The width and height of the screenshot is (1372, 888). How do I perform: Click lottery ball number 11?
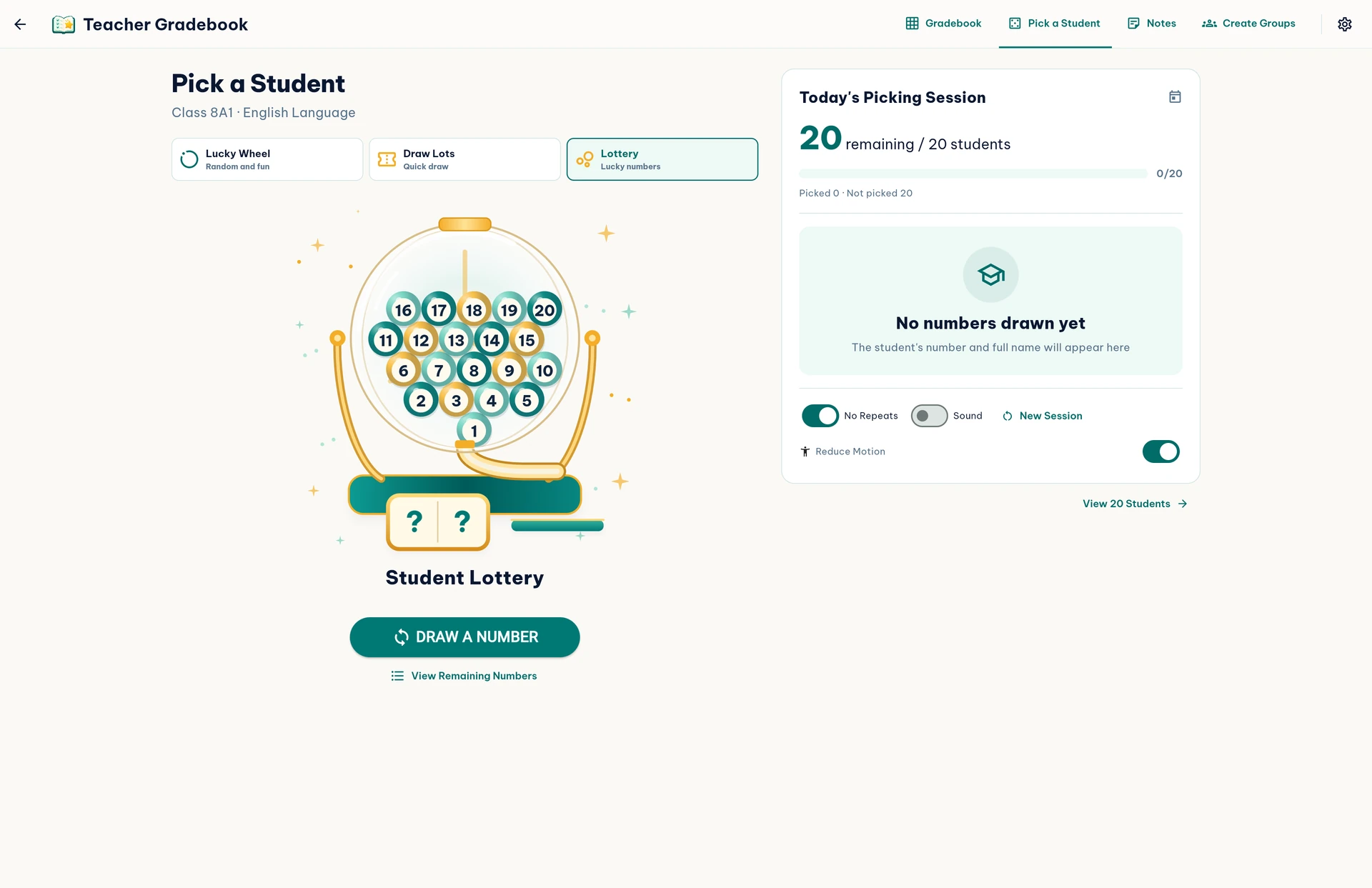[x=386, y=340]
